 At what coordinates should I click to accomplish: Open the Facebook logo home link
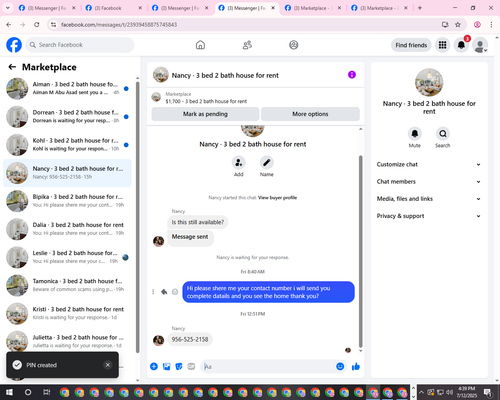click(14, 45)
